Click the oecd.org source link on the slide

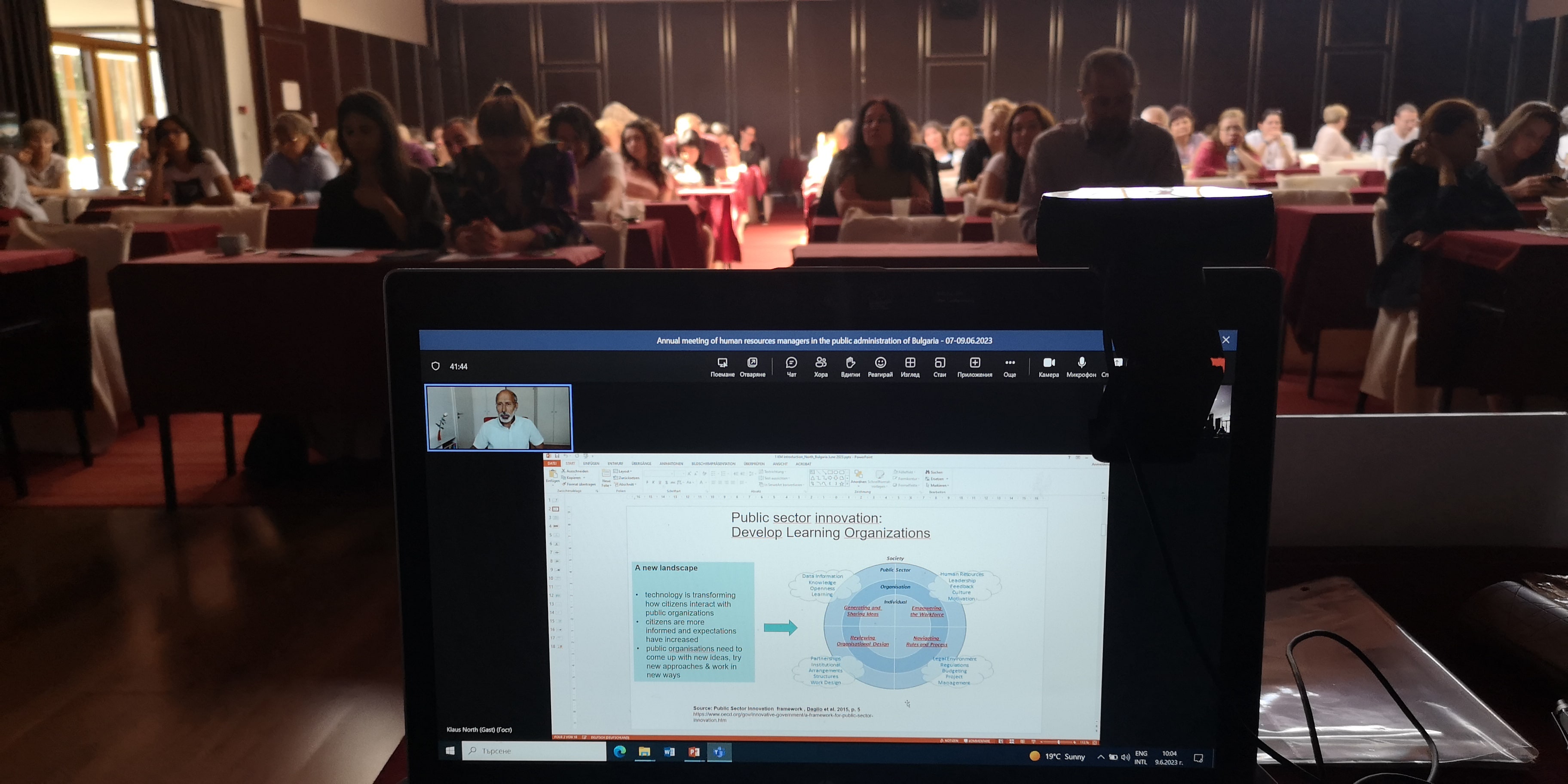783,717
